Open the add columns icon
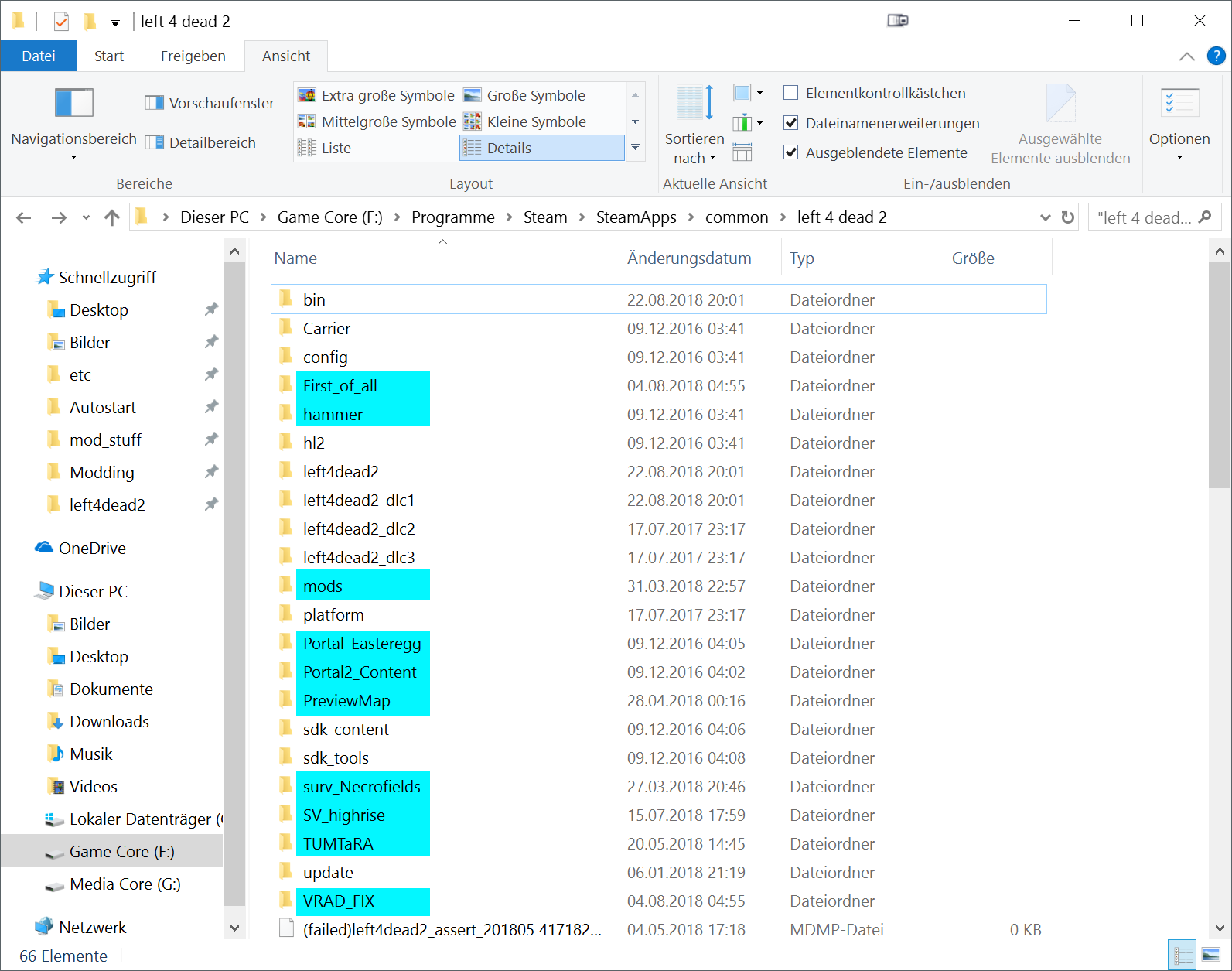The width and height of the screenshot is (1232, 971). pyautogui.click(x=747, y=122)
